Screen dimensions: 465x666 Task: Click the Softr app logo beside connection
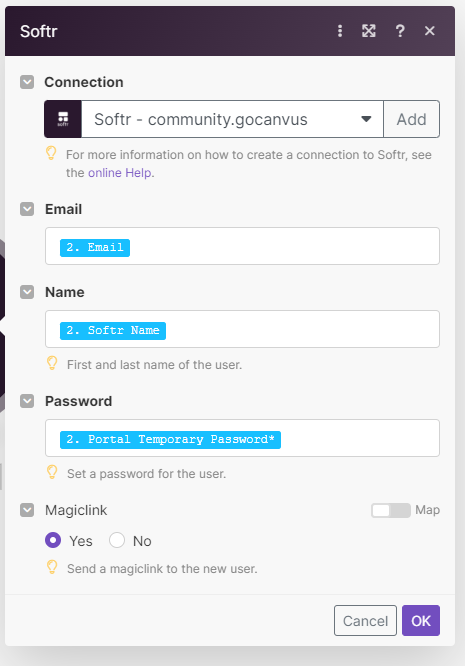pyautogui.click(x=63, y=119)
